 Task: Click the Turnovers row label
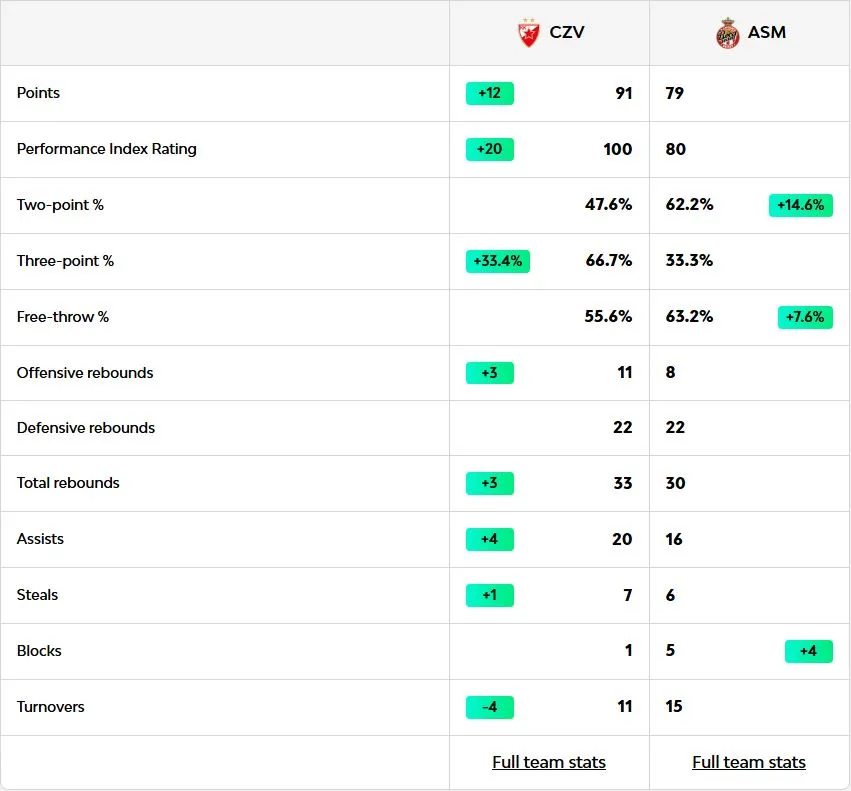[x=50, y=707]
